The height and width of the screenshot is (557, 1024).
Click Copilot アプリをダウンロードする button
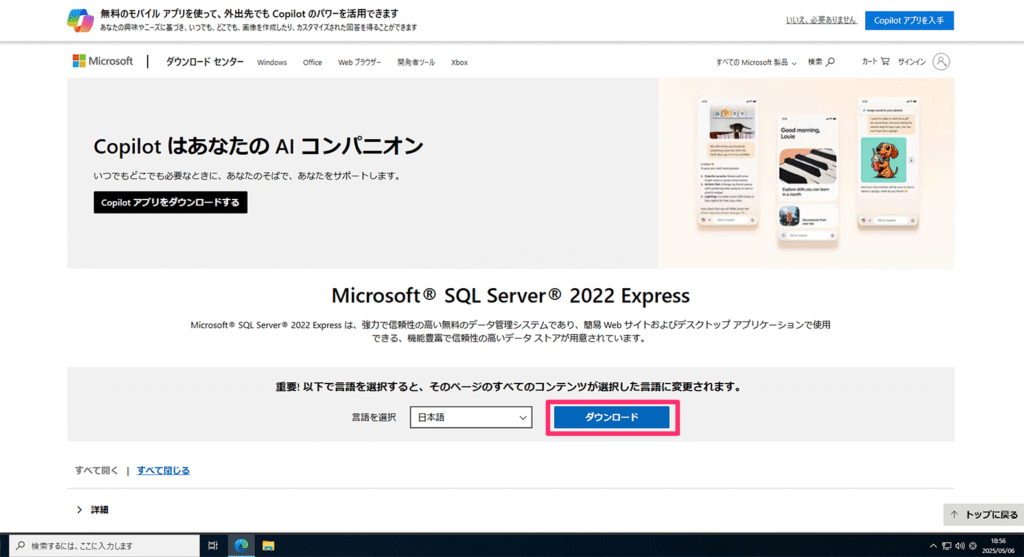(x=170, y=202)
